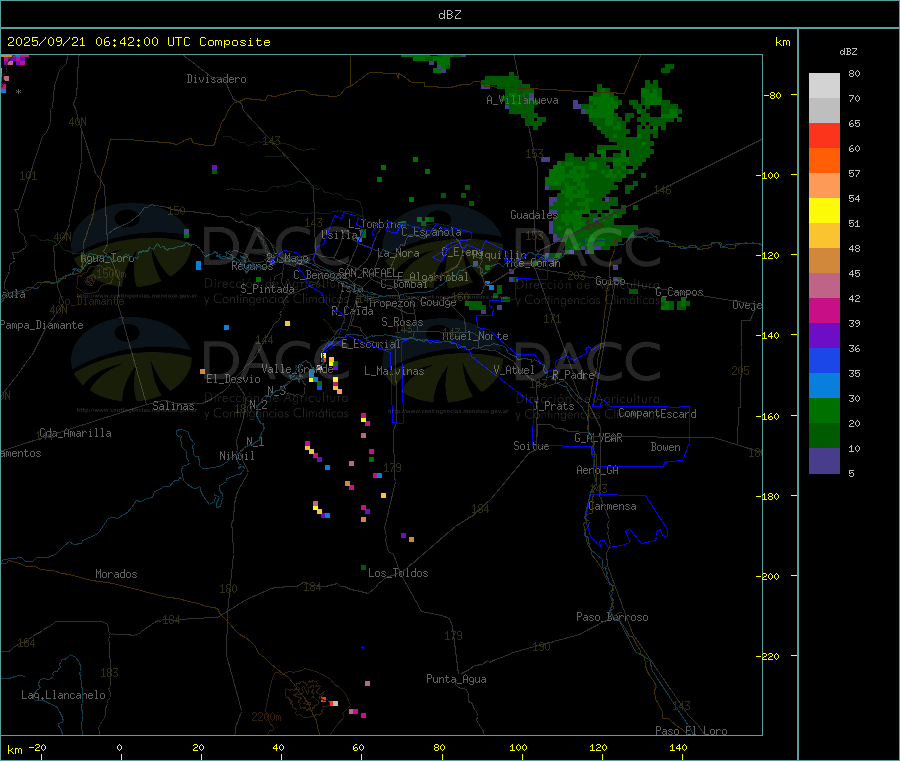Click the timestamp 2025/09/21 06:42:00 UTC Composite
Screen dimensions: 900x761
[x=138, y=42]
